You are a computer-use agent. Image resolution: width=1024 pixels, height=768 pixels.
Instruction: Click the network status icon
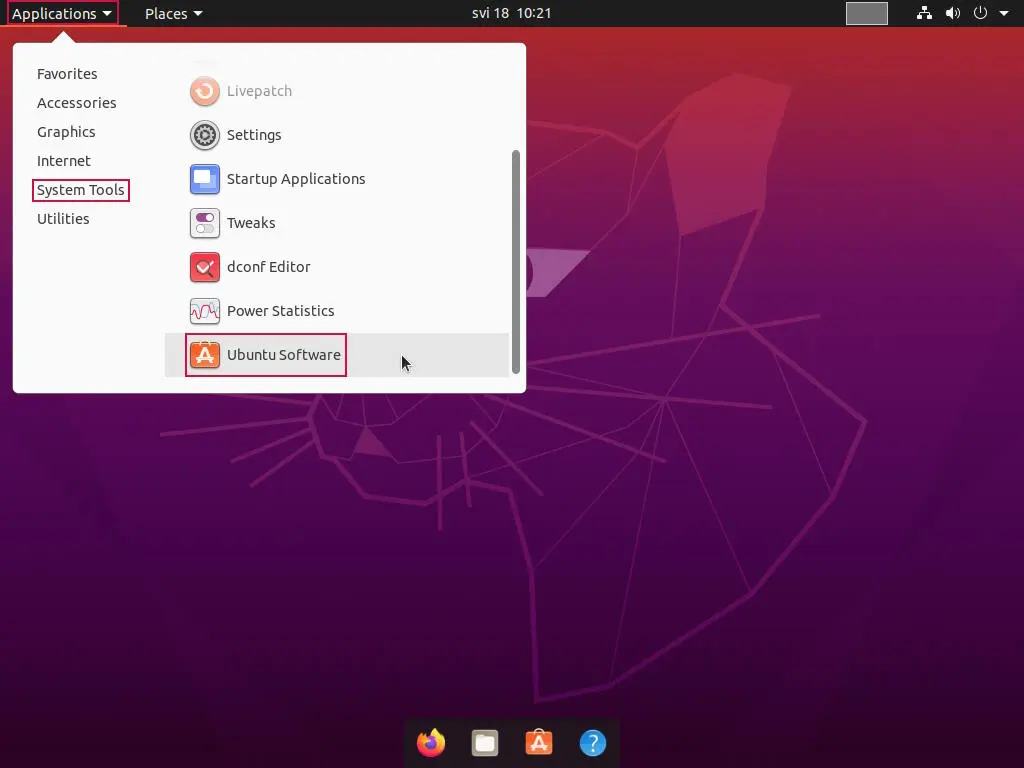(924, 13)
